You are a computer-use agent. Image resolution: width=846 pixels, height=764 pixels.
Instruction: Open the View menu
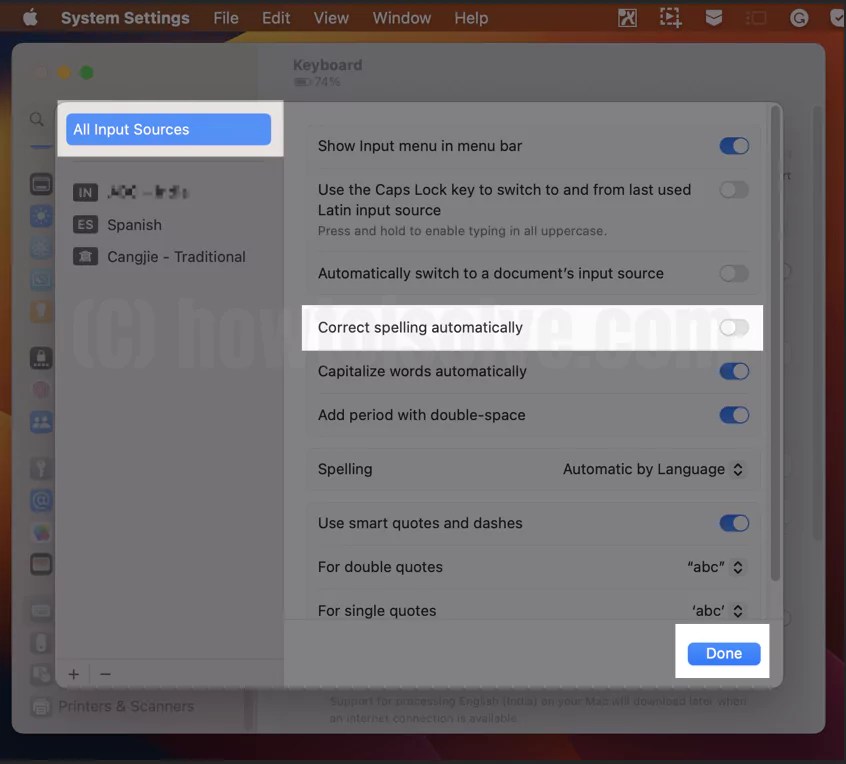point(330,17)
